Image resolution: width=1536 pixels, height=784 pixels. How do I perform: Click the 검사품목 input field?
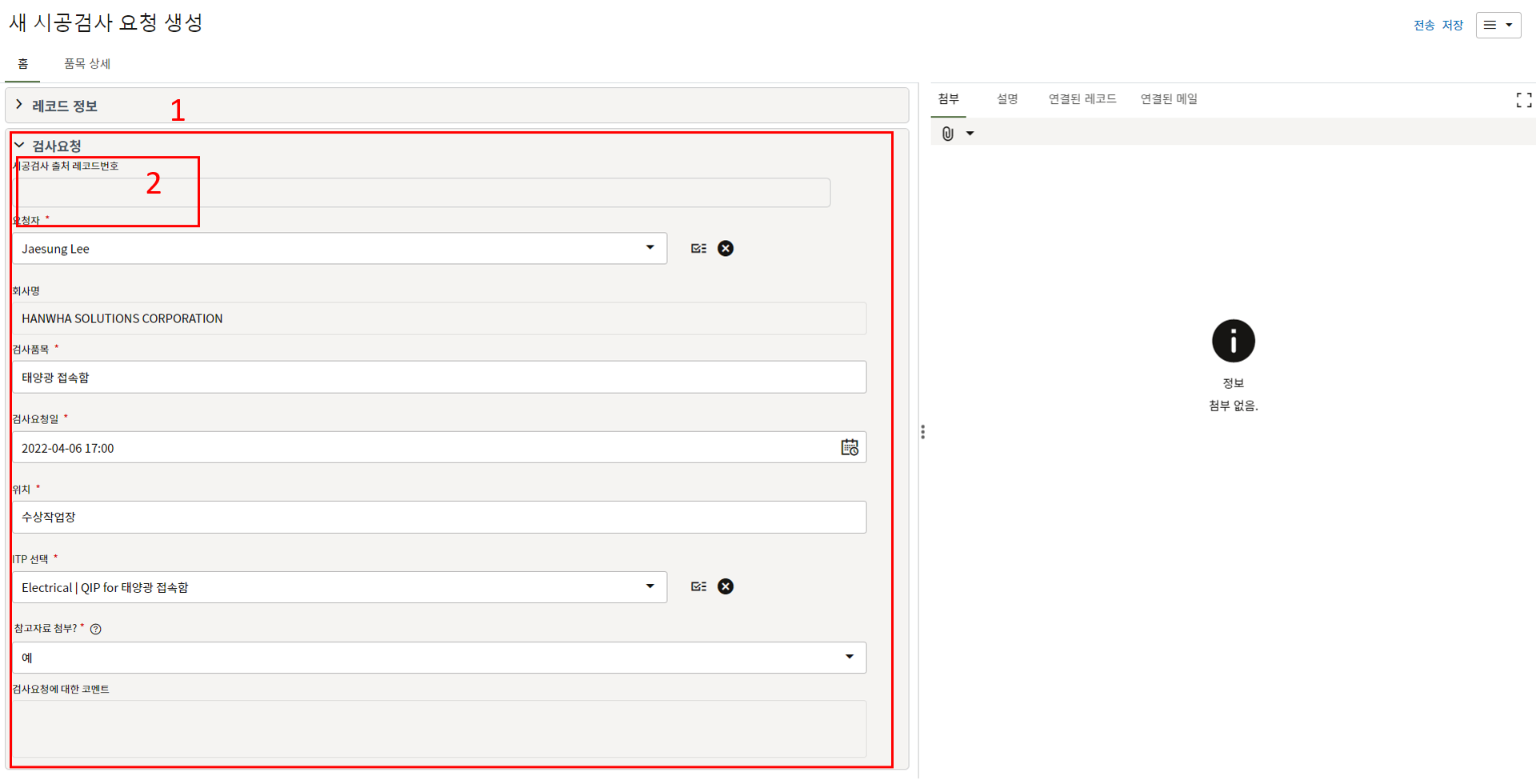point(438,378)
